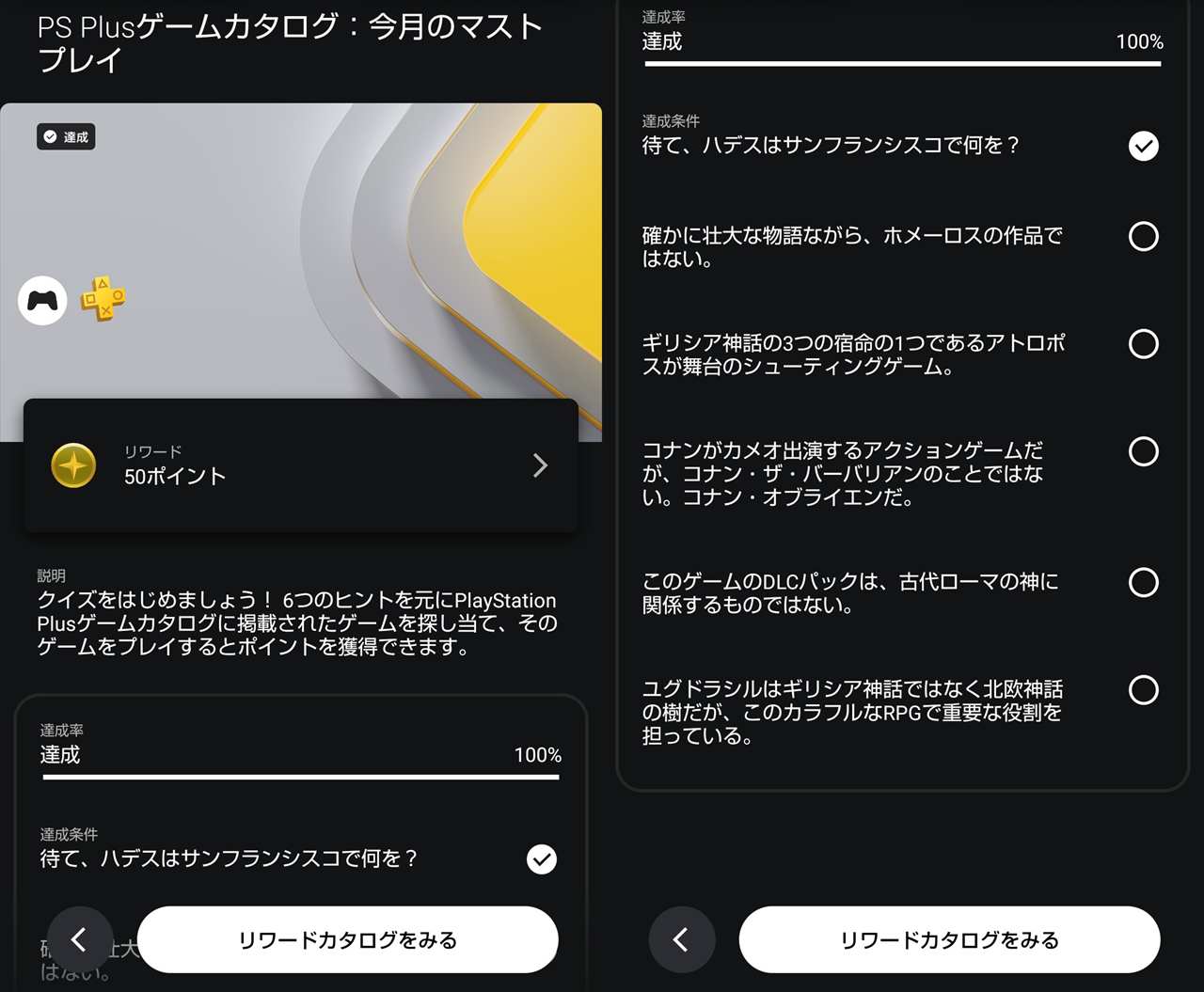Click the right panel 達成率 progress bar
1204x992 pixels.
903,64
